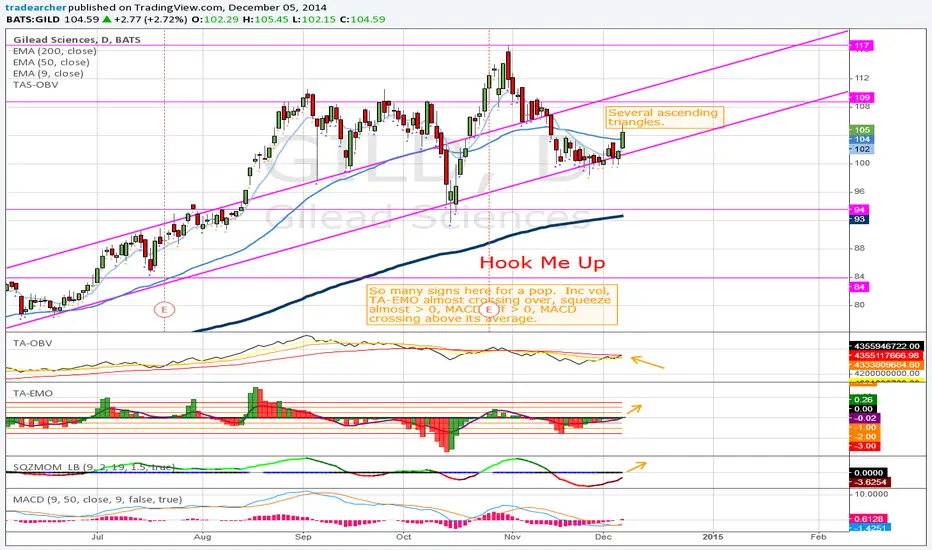Click the SQZMOM_LB indicator pane title
Viewport: 932px width, 550px height.
[x=94, y=467]
